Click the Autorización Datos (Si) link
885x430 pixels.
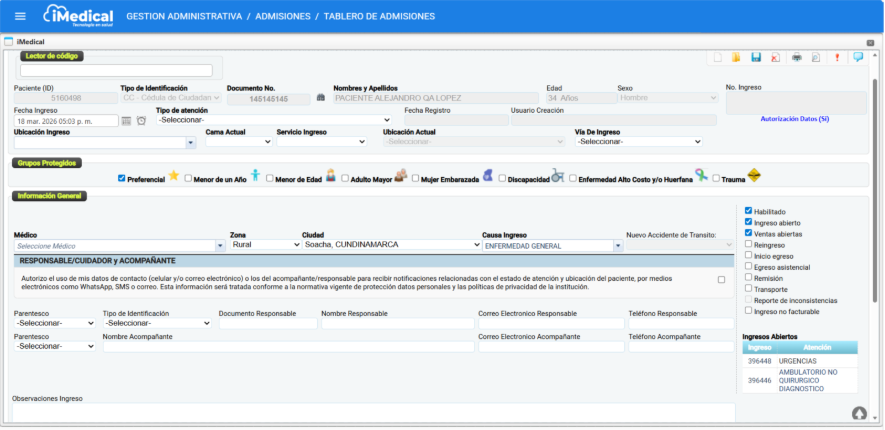coord(795,118)
